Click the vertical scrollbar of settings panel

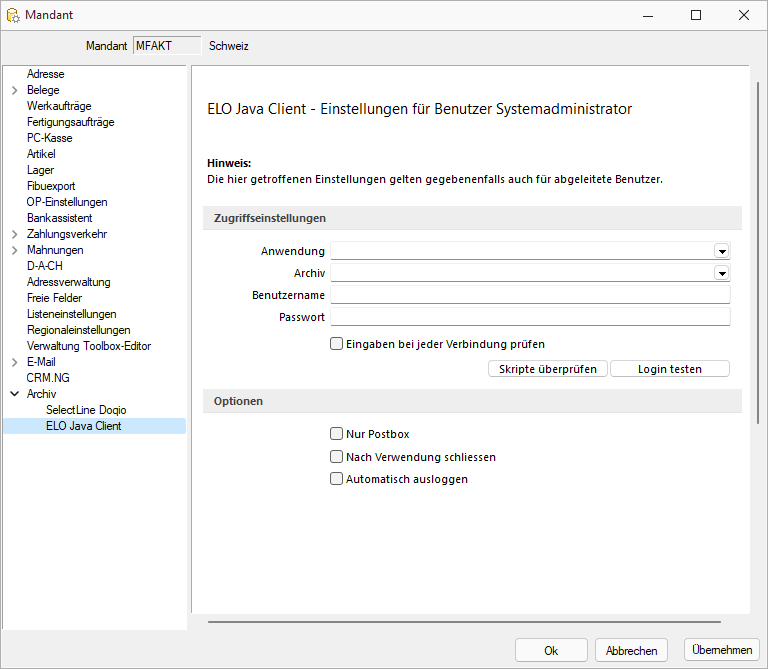pos(758,253)
